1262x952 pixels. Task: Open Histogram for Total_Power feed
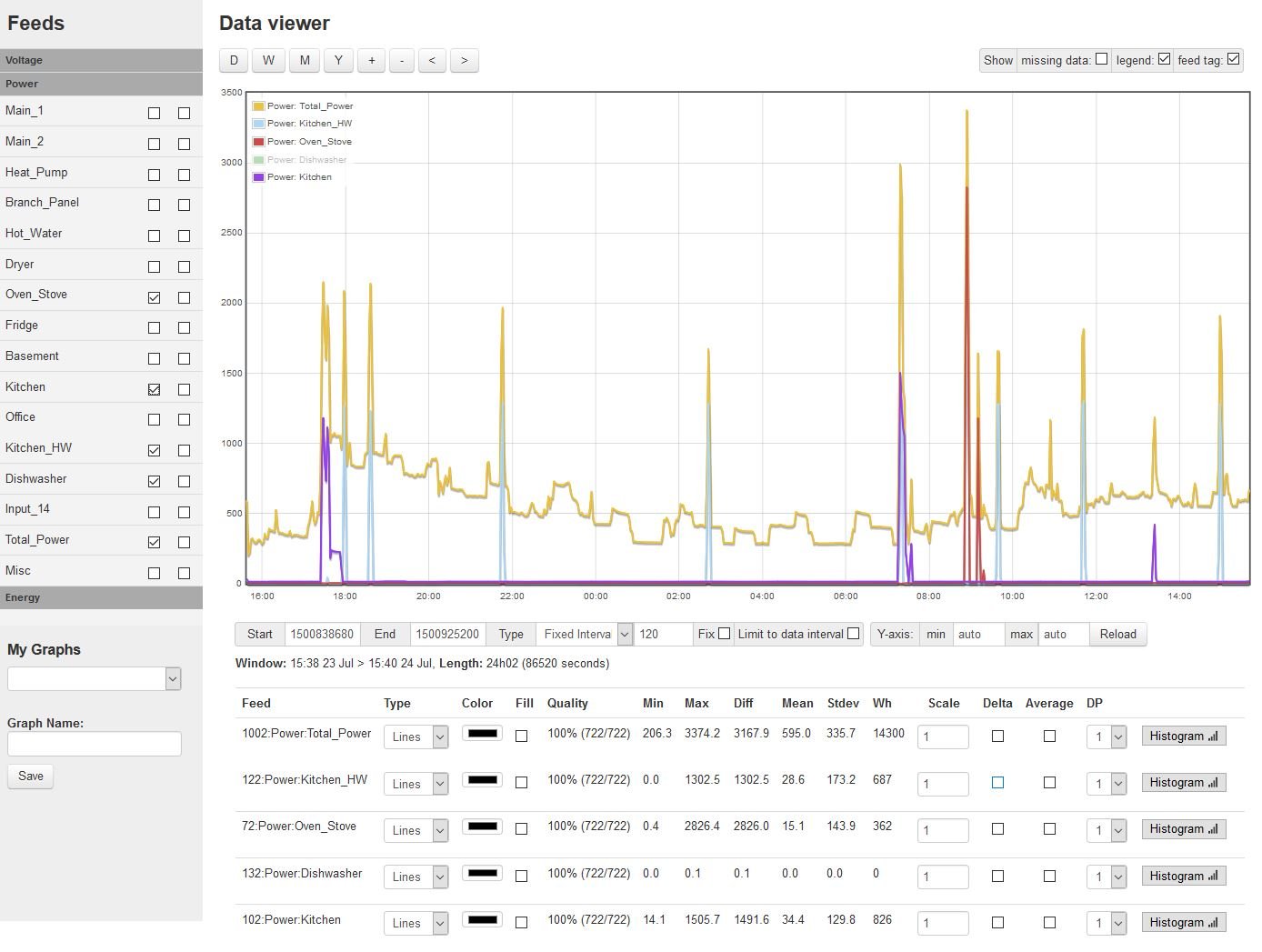pyautogui.click(x=1183, y=737)
